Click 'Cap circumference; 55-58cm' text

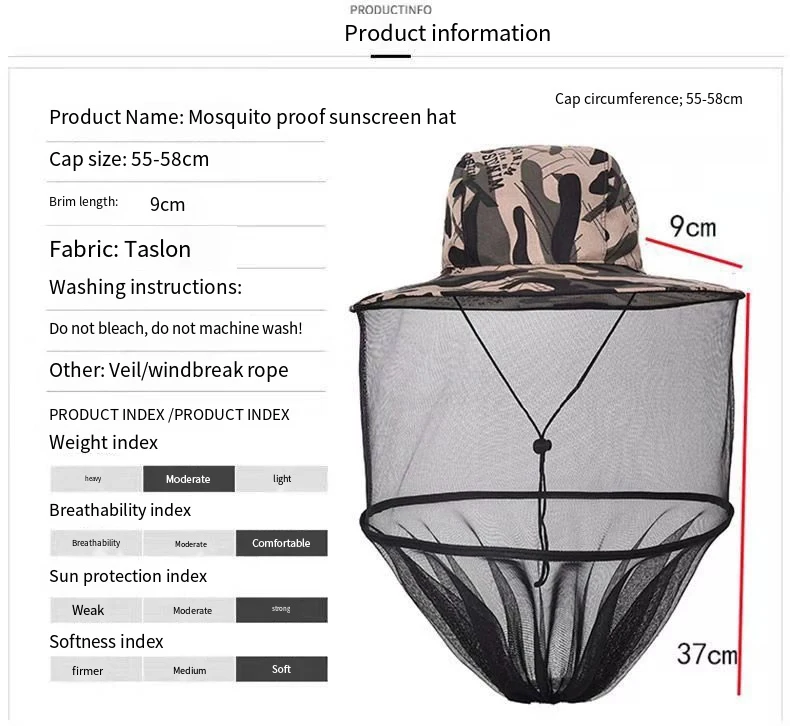coord(648,99)
